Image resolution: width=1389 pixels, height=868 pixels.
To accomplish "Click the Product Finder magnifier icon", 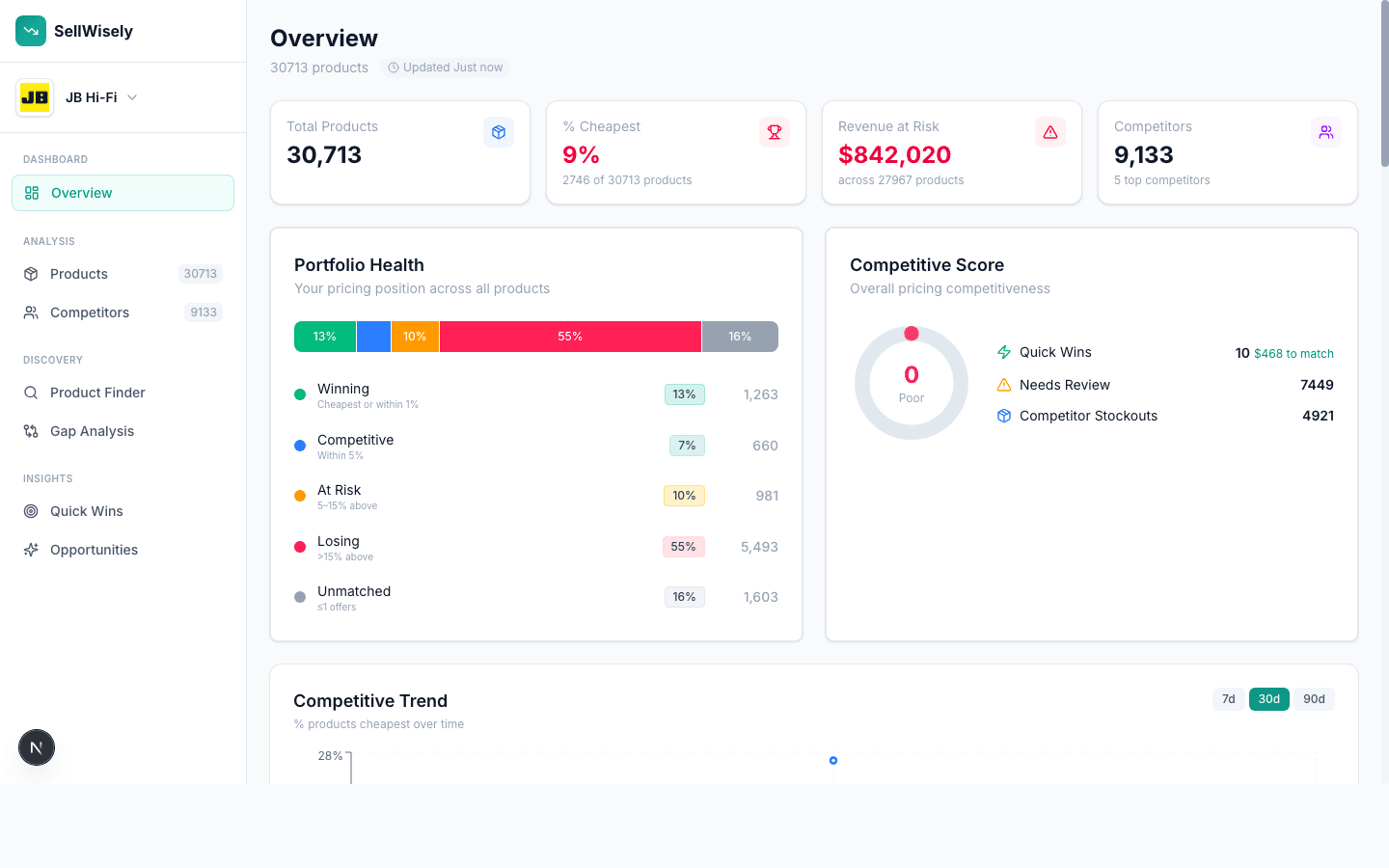I will pos(31,393).
